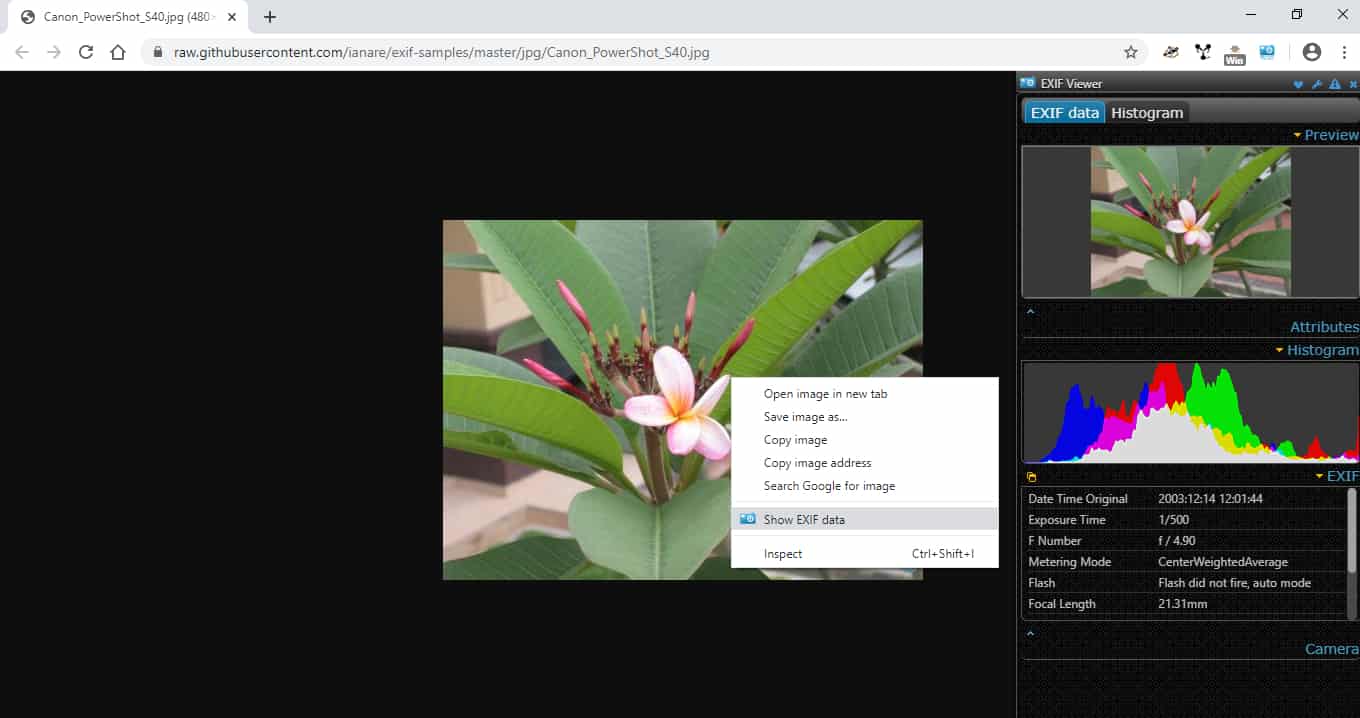Click the CenterWeightedAverage value
The height and width of the screenshot is (718, 1360).
(x=1223, y=562)
